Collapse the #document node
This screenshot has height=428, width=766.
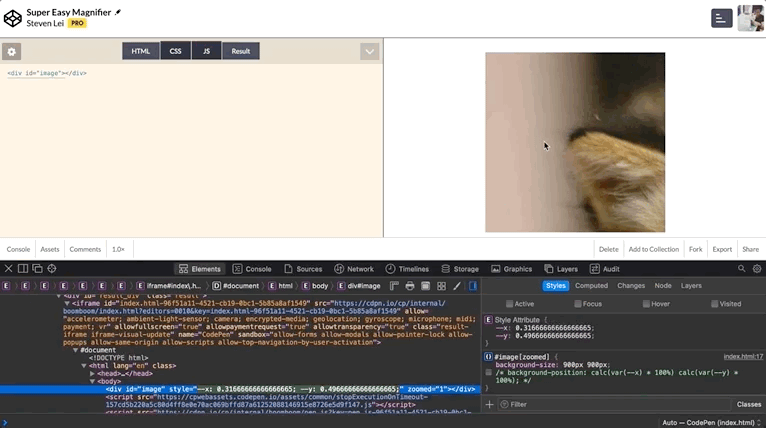[75, 350]
